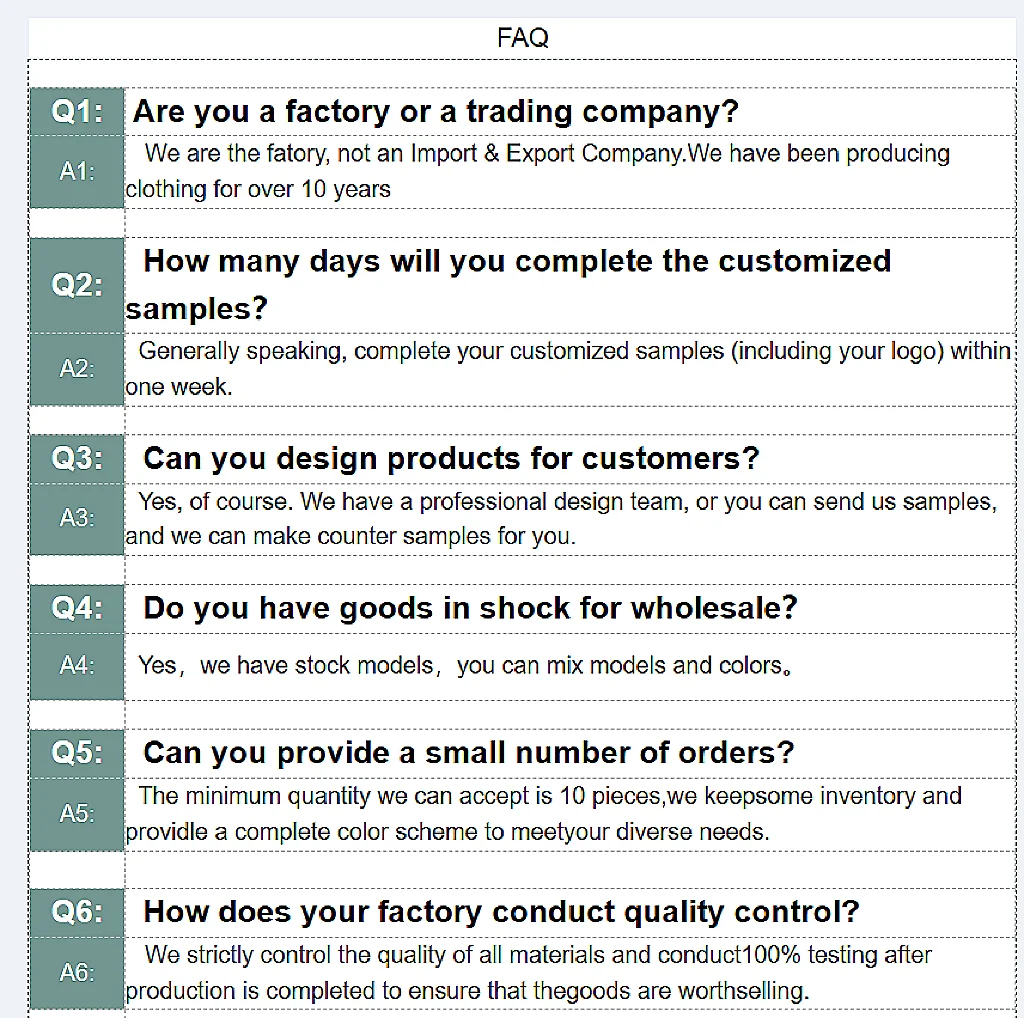The height and width of the screenshot is (1018, 1024).
Task: Click the A1 label cell
Action: (x=77, y=172)
